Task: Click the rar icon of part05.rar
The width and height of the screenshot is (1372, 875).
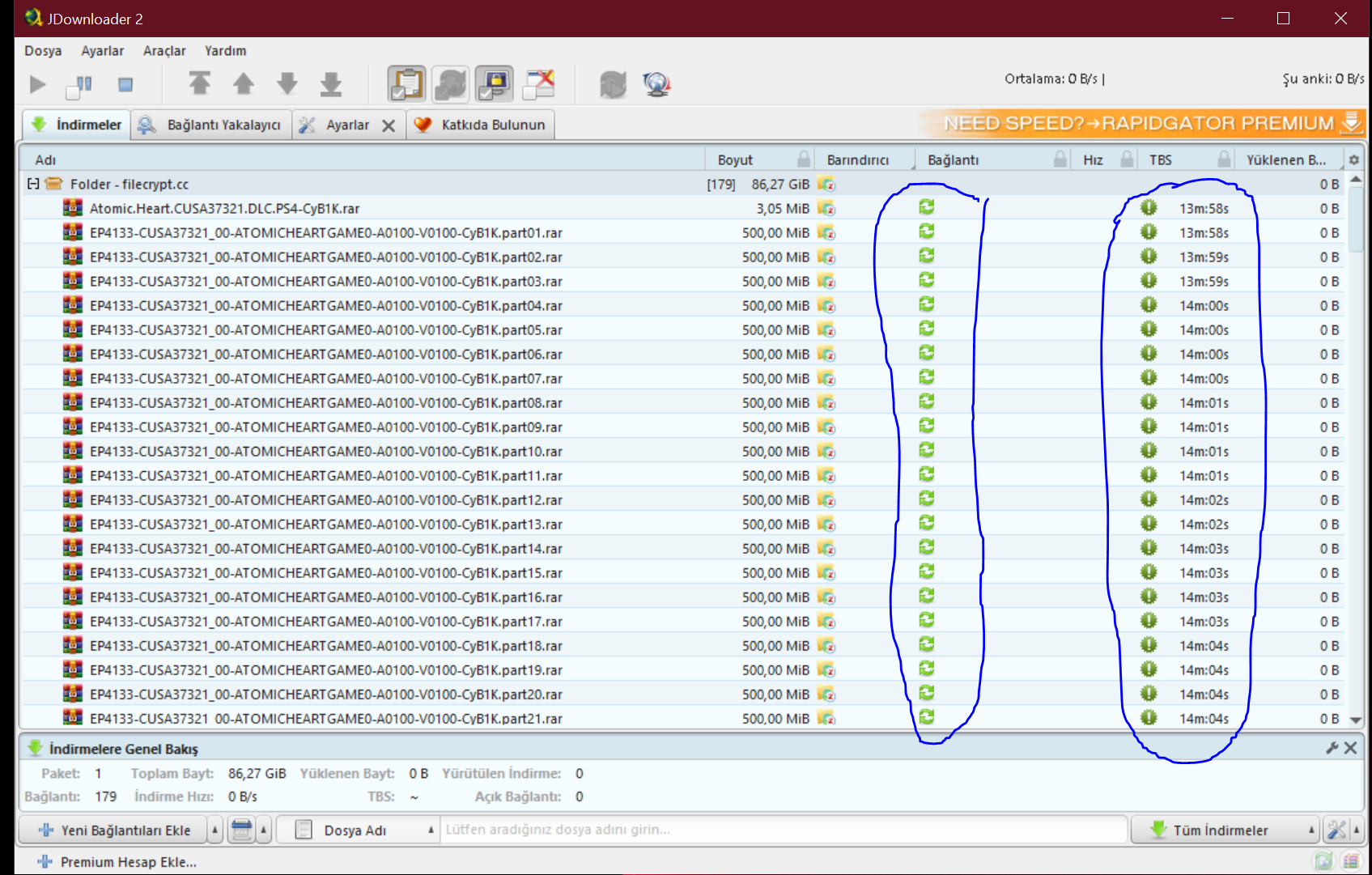Action: (73, 329)
